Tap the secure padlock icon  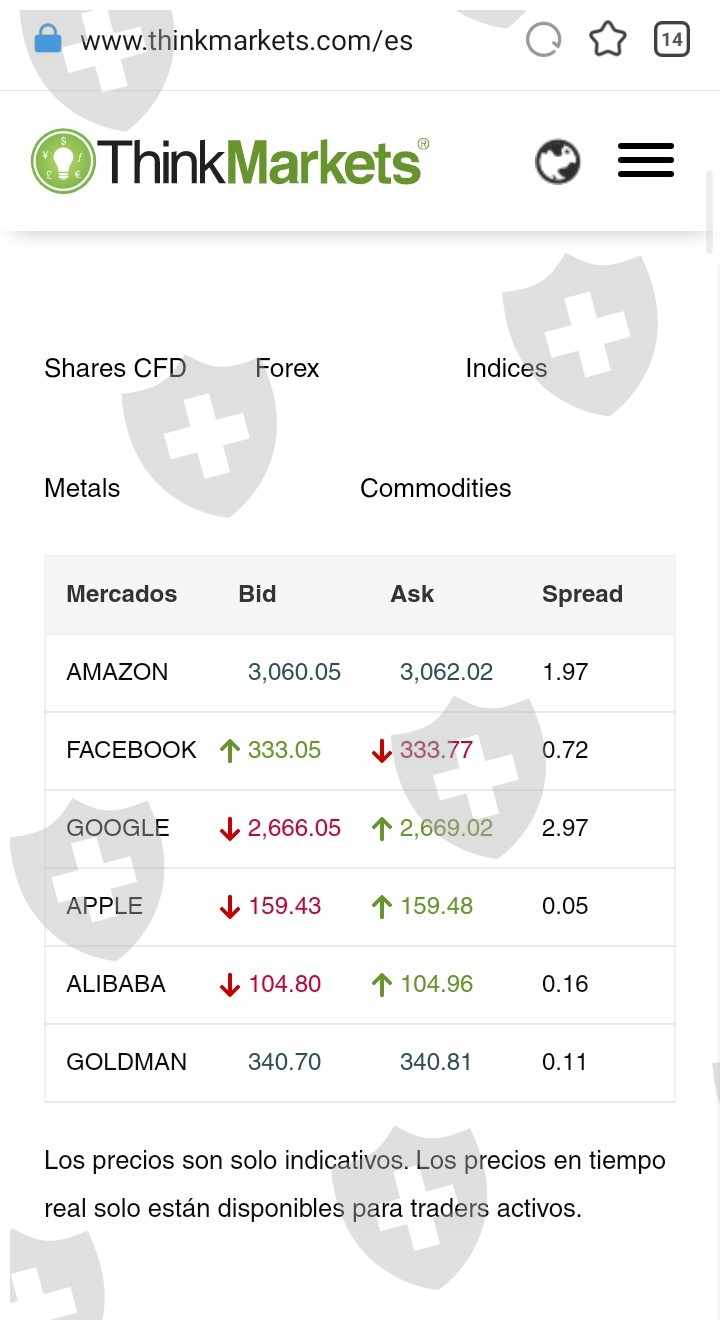click(47, 40)
